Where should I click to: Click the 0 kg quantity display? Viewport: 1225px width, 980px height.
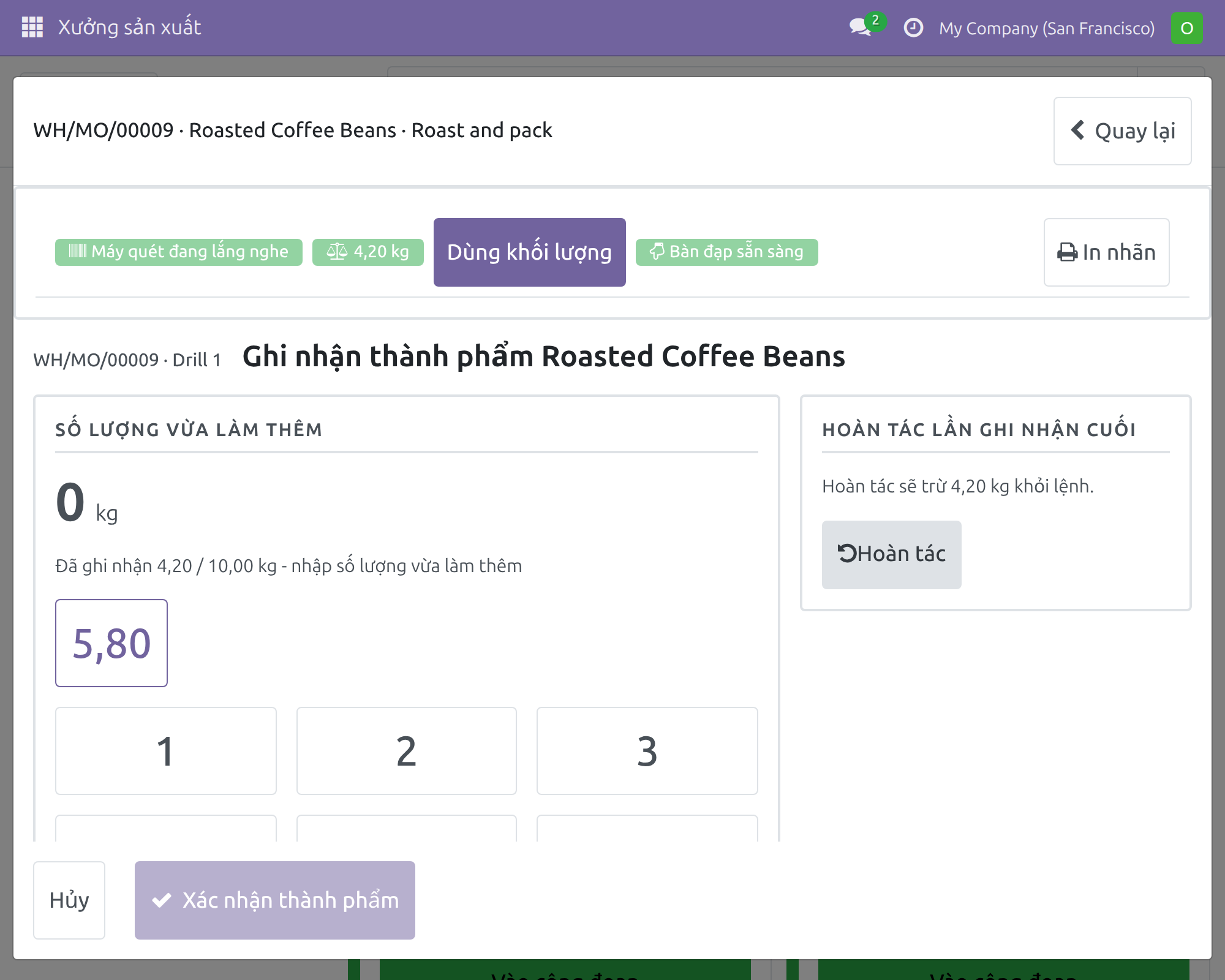[x=87, y=503]
